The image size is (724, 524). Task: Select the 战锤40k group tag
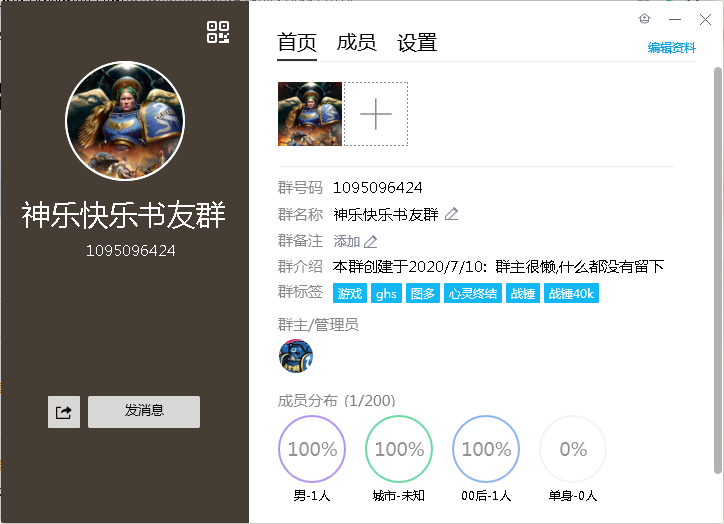click(x=571, y=294)
